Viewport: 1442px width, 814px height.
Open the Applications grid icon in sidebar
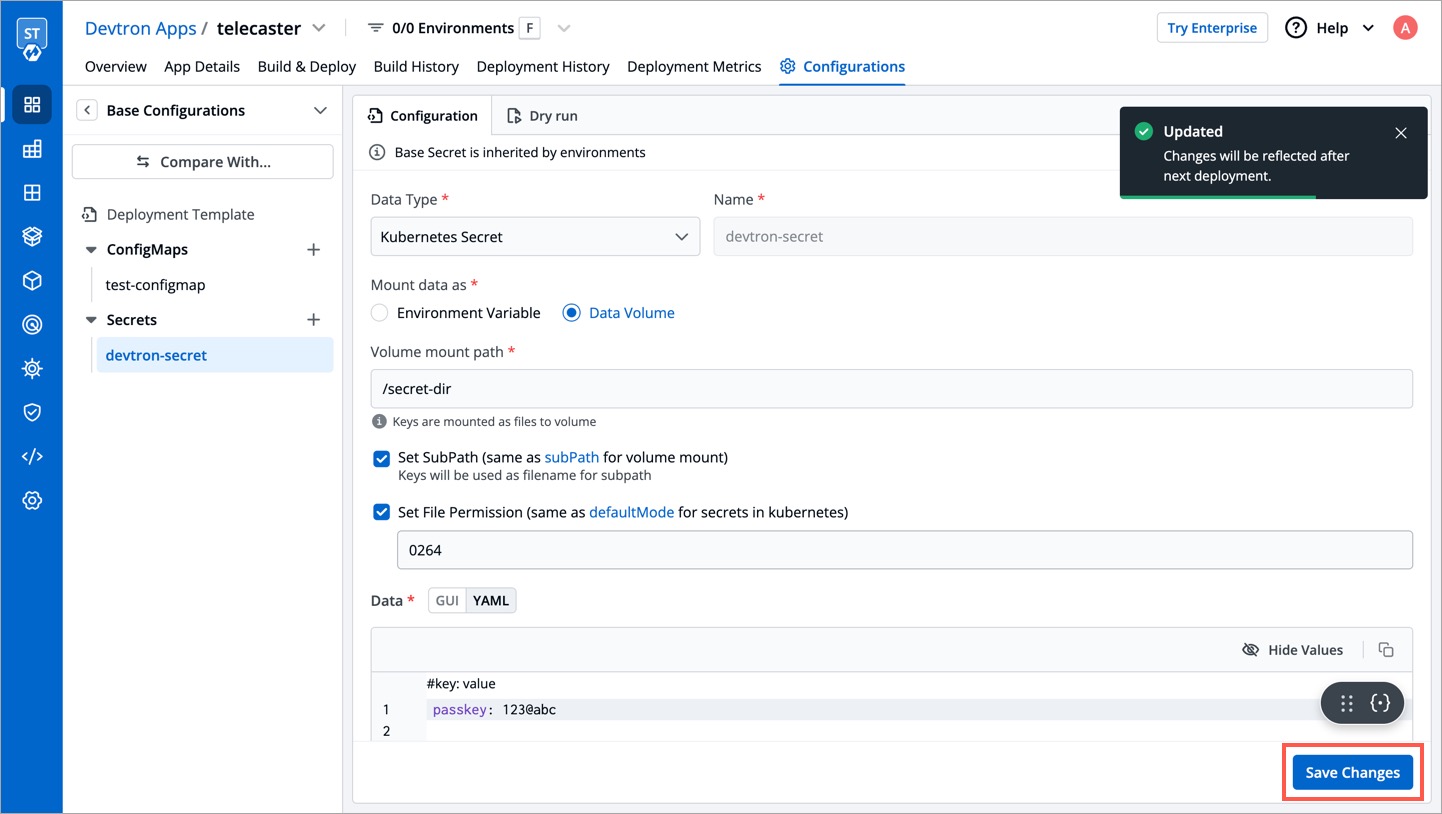pos(32,104)
